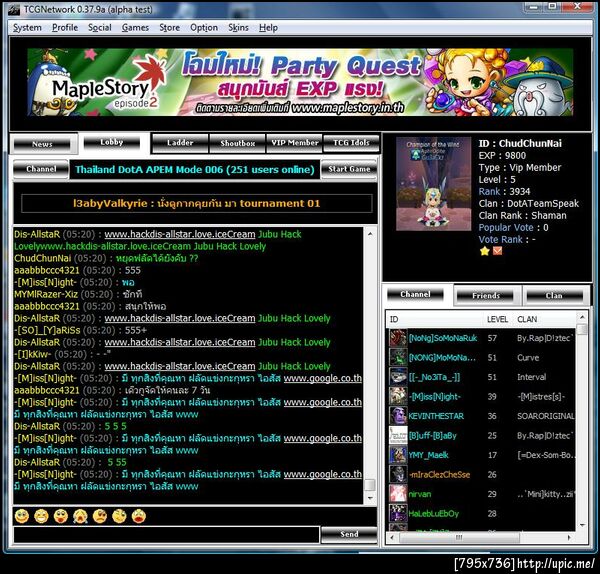Click the chat scrollbar up arrow
The height and width of the screenshot is (574, 600).
[x=370, y=233]
